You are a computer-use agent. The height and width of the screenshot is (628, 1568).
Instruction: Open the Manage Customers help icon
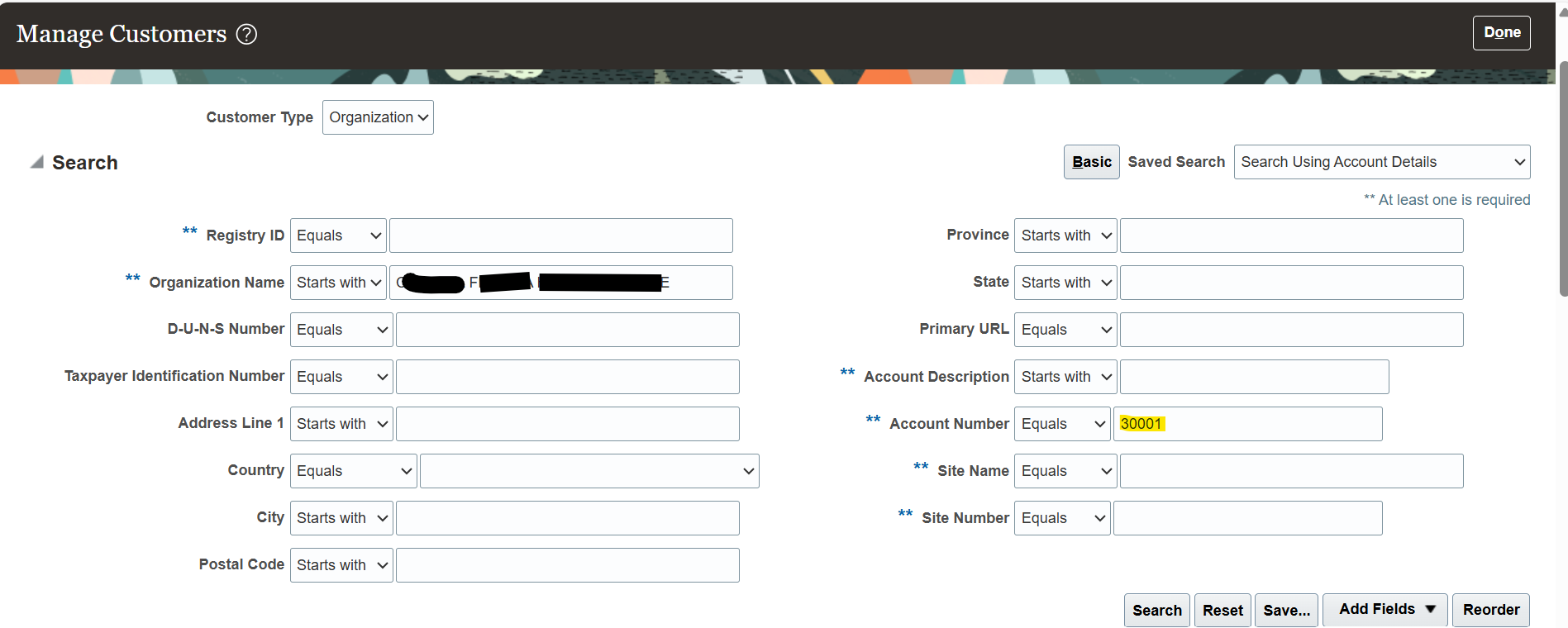[246, 34]
